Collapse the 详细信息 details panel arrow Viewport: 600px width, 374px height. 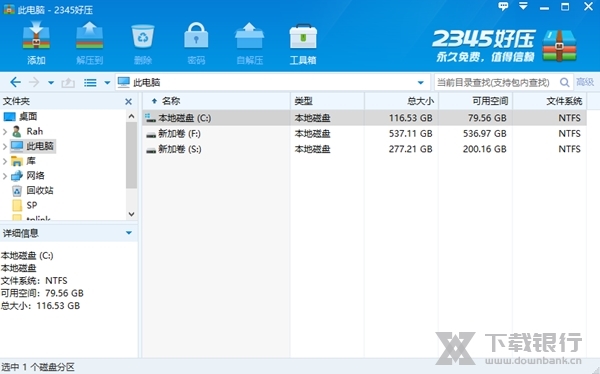129,233
